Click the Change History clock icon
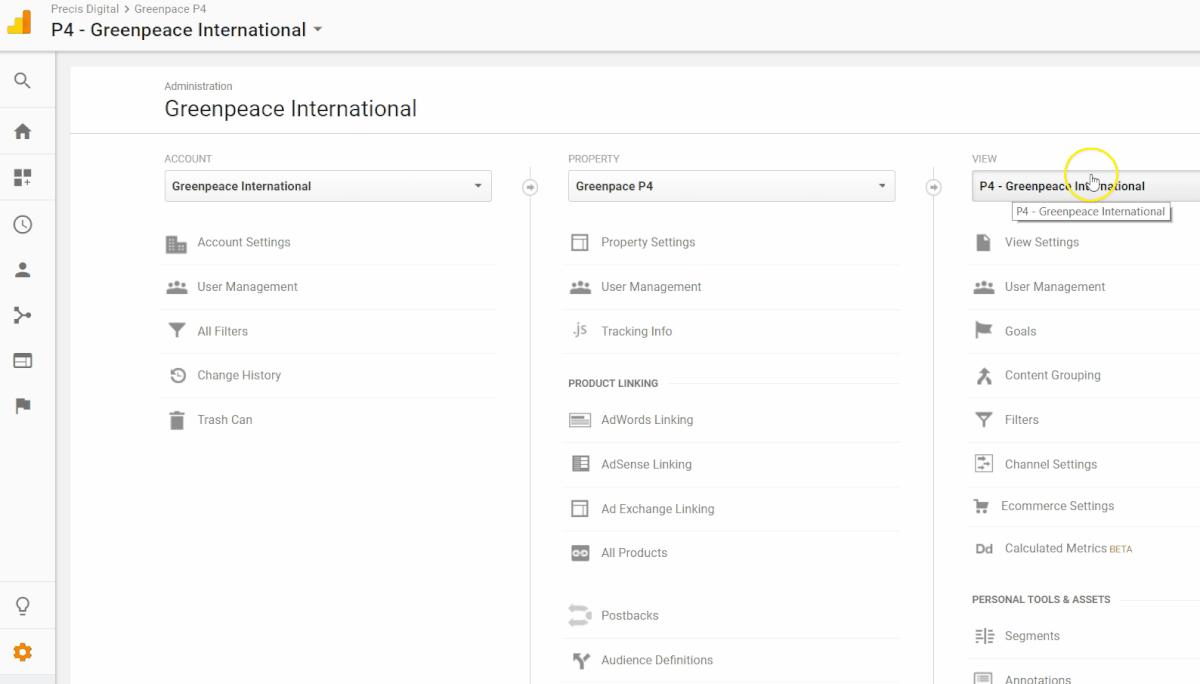The width and height of the screenshot is (1200, 684). (x=177, y=376)
